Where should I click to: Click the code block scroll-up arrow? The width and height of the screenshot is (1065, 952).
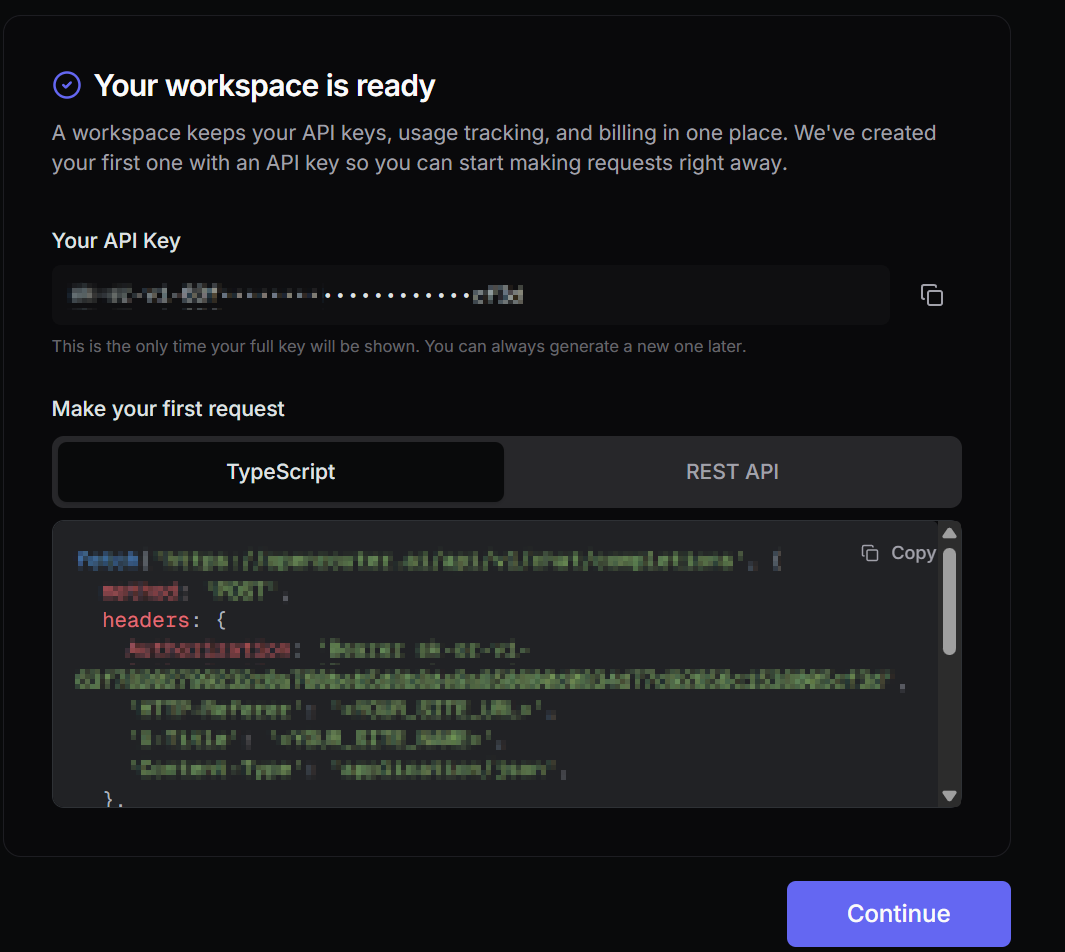[x=950, y=533]
